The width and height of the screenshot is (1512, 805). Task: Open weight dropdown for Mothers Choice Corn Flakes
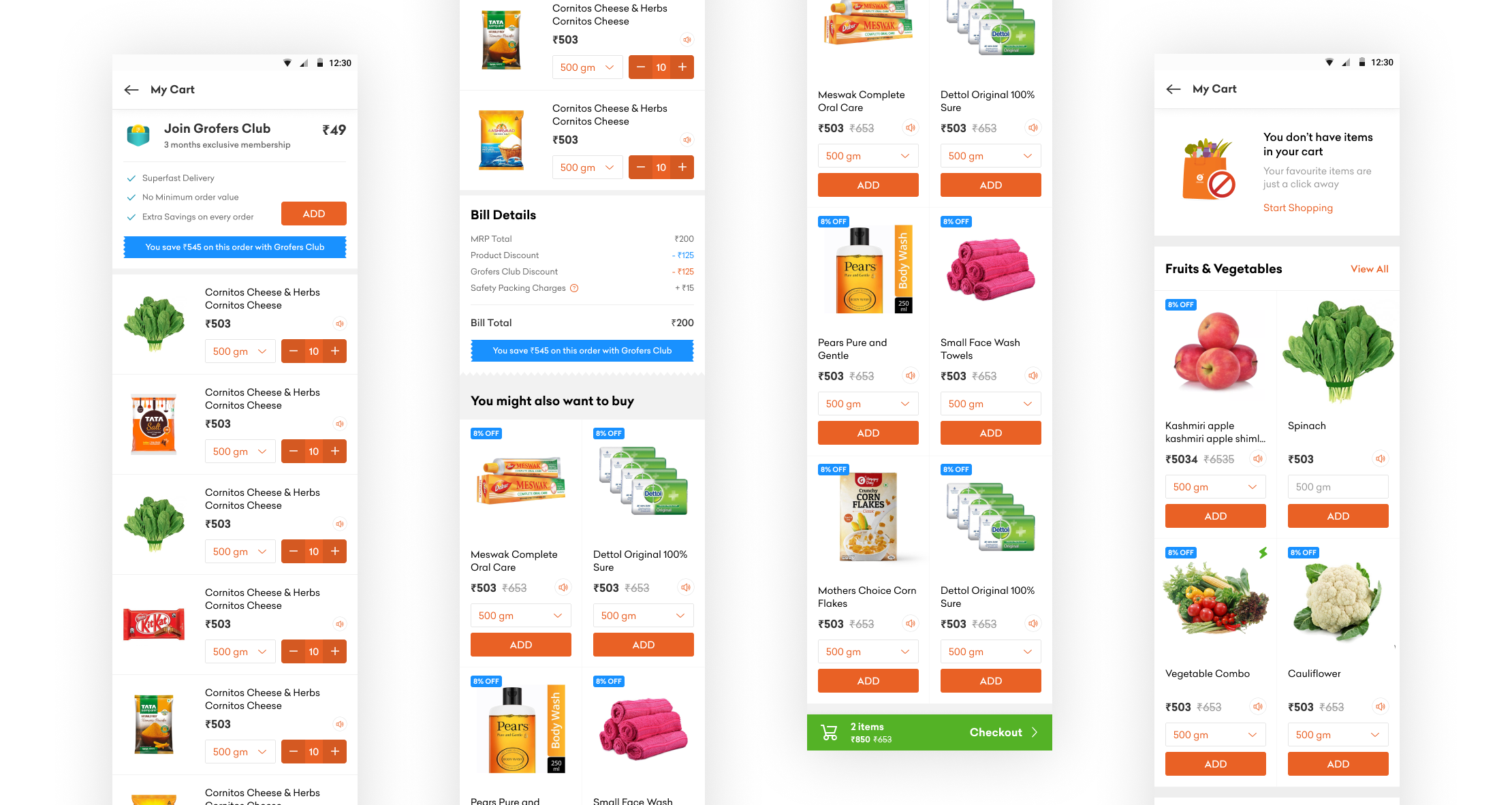point(868,652)
